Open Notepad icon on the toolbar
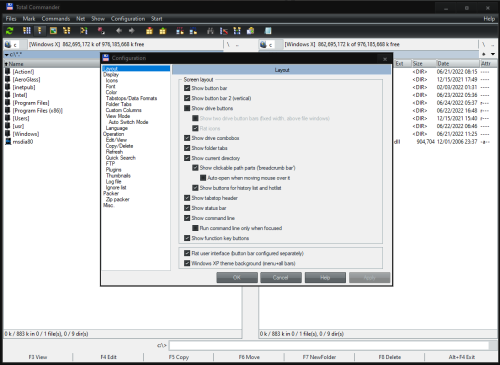Image resolution: width=500 pixels, height=365 pixels. click(268, 31)
